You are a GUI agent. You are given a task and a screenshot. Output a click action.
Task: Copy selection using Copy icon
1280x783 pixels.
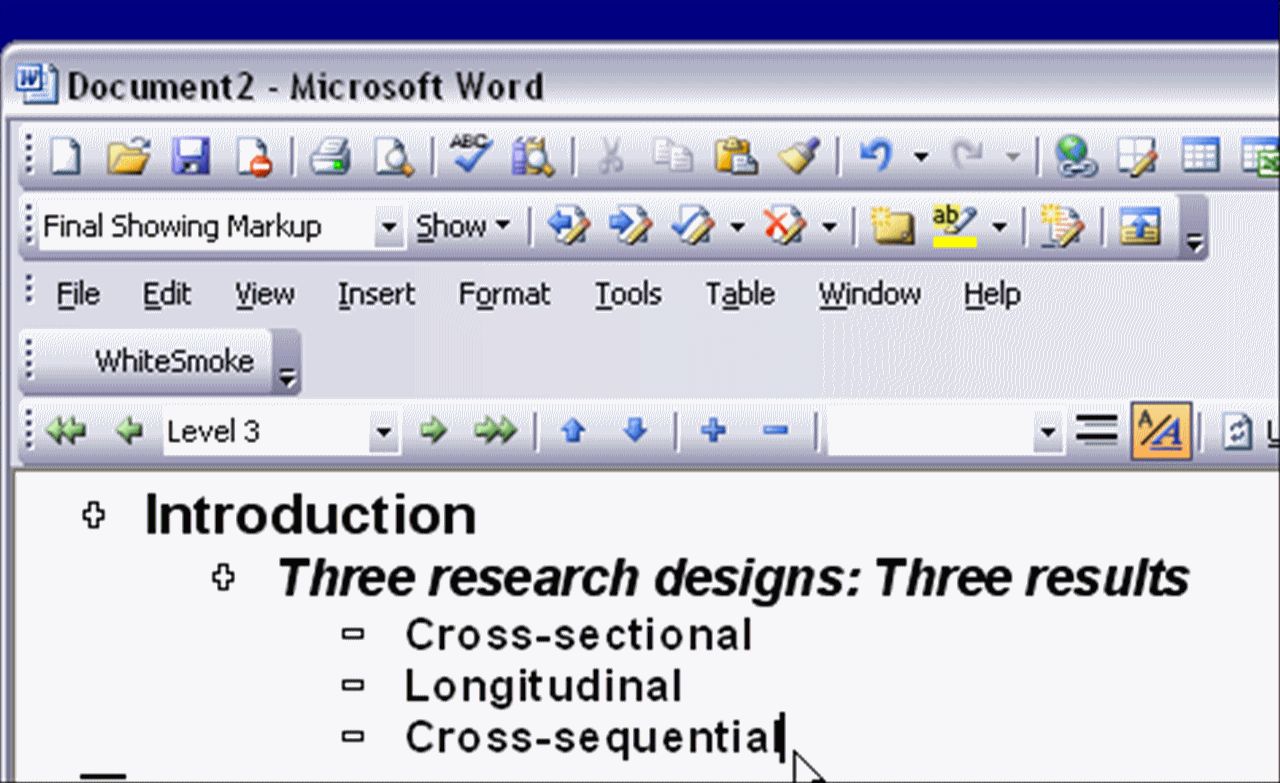[x=672, y=157]
